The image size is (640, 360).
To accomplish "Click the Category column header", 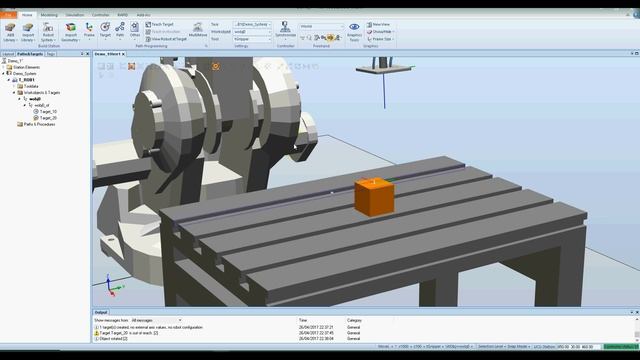I will (x=354, y=320).
